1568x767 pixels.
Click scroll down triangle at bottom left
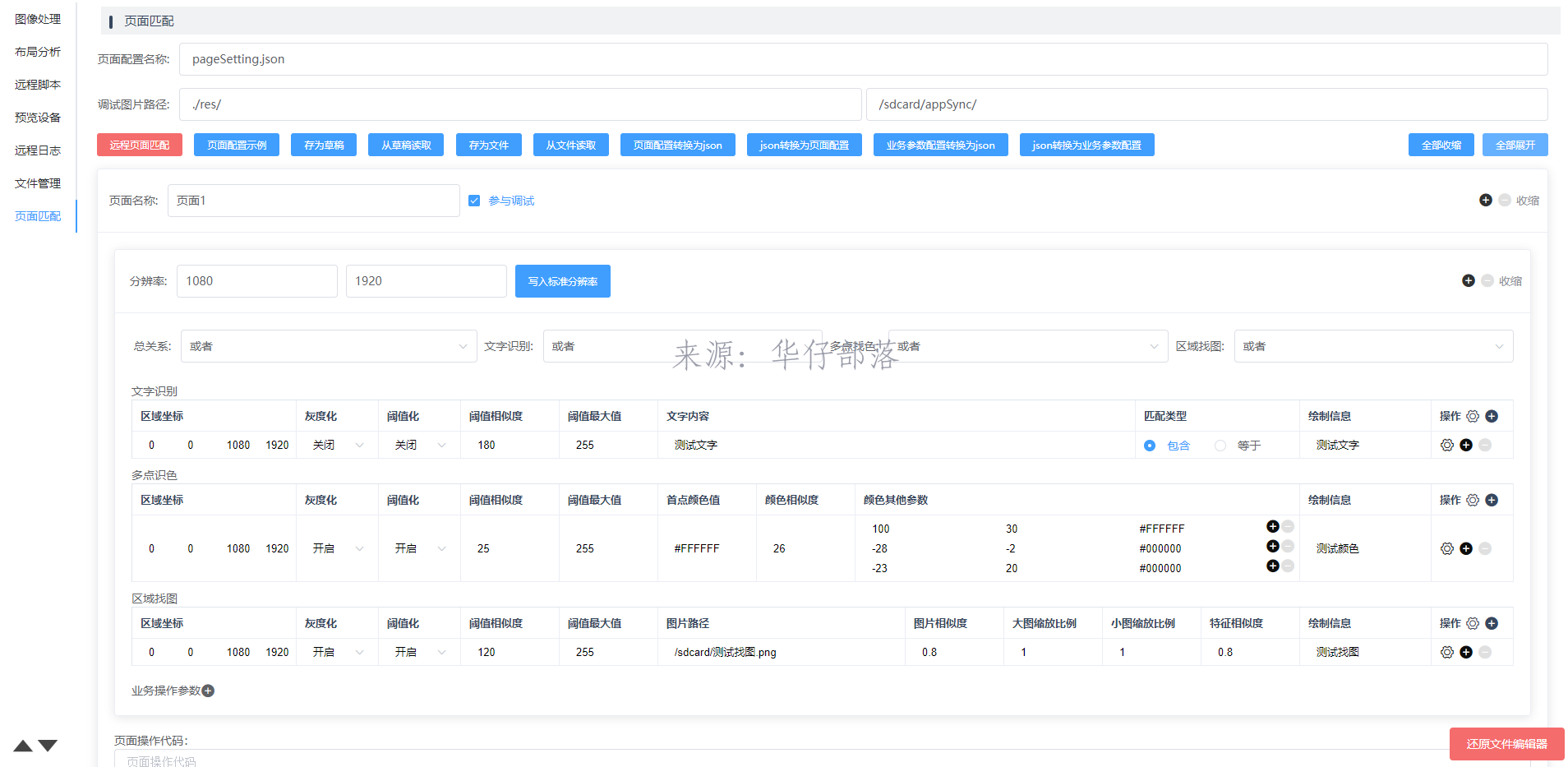48,746
